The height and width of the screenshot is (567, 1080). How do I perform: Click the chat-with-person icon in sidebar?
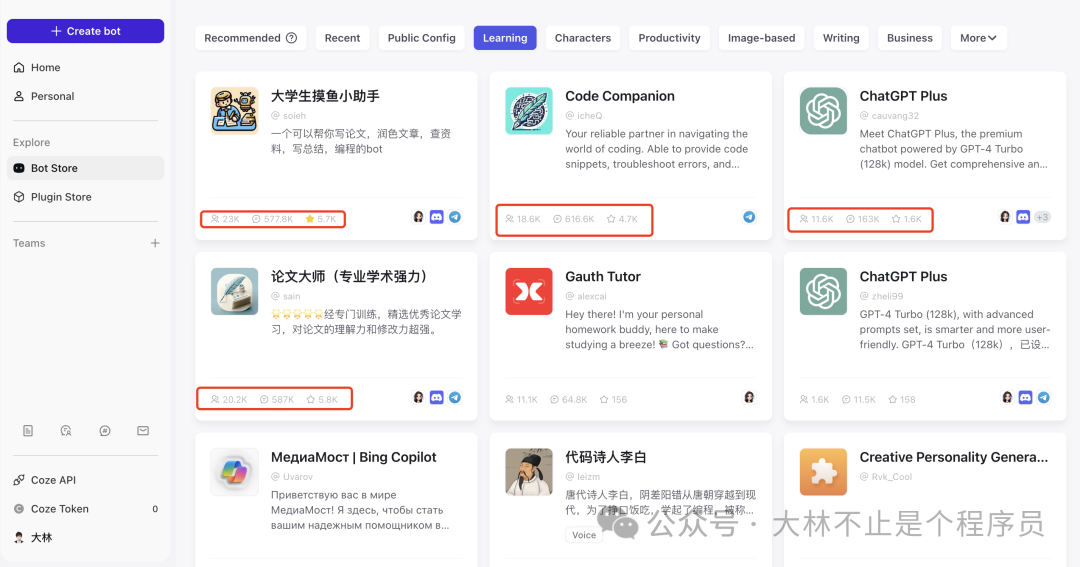[x=66, y=431]
